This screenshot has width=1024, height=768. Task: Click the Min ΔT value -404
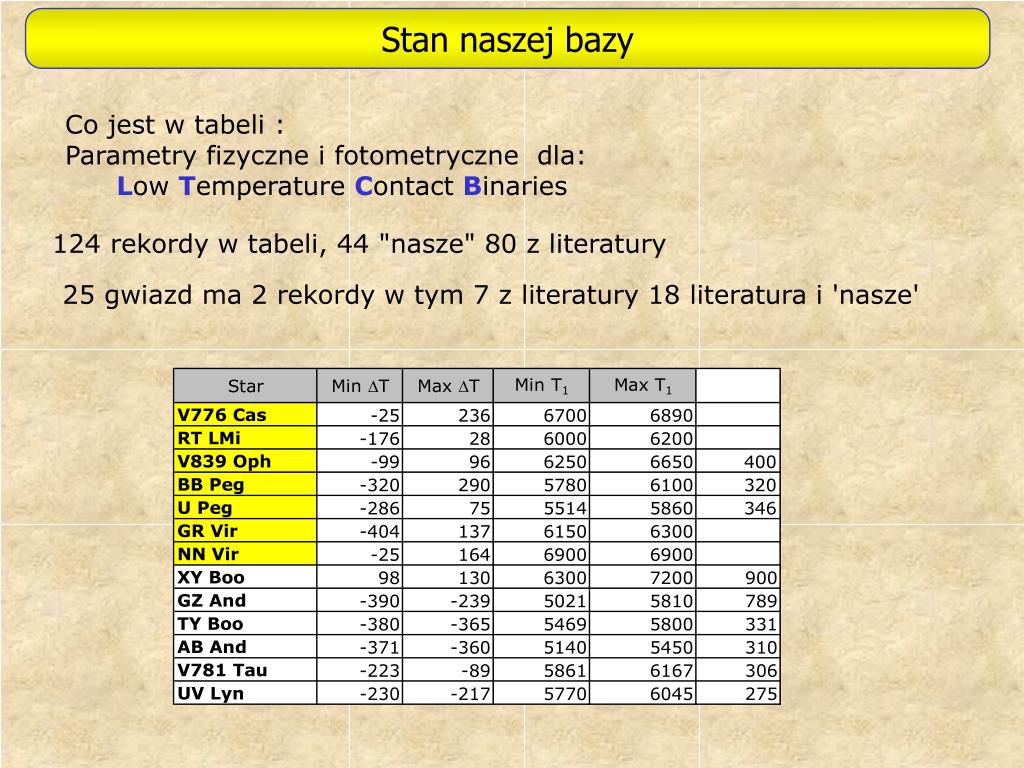(379, 531)
